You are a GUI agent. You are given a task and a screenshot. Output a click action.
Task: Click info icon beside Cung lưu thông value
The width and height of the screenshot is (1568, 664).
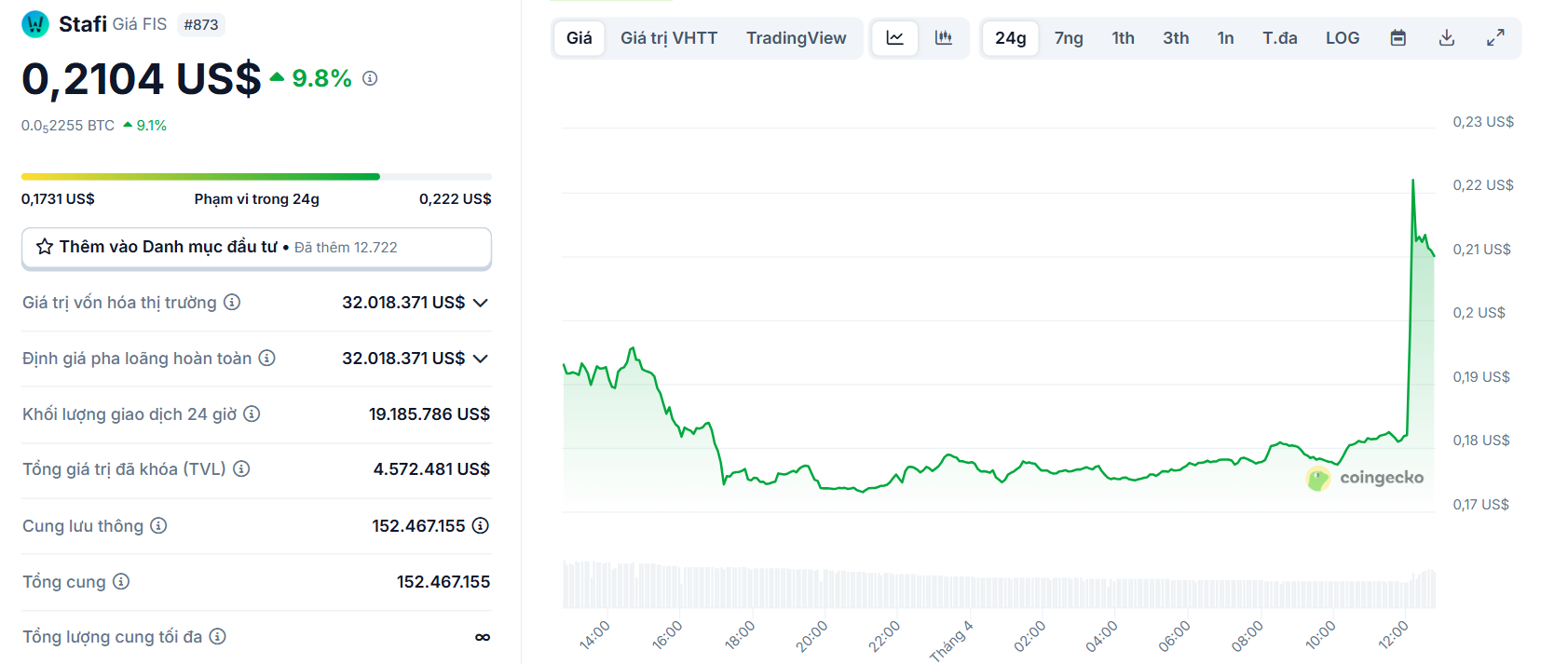coord(481,525)
